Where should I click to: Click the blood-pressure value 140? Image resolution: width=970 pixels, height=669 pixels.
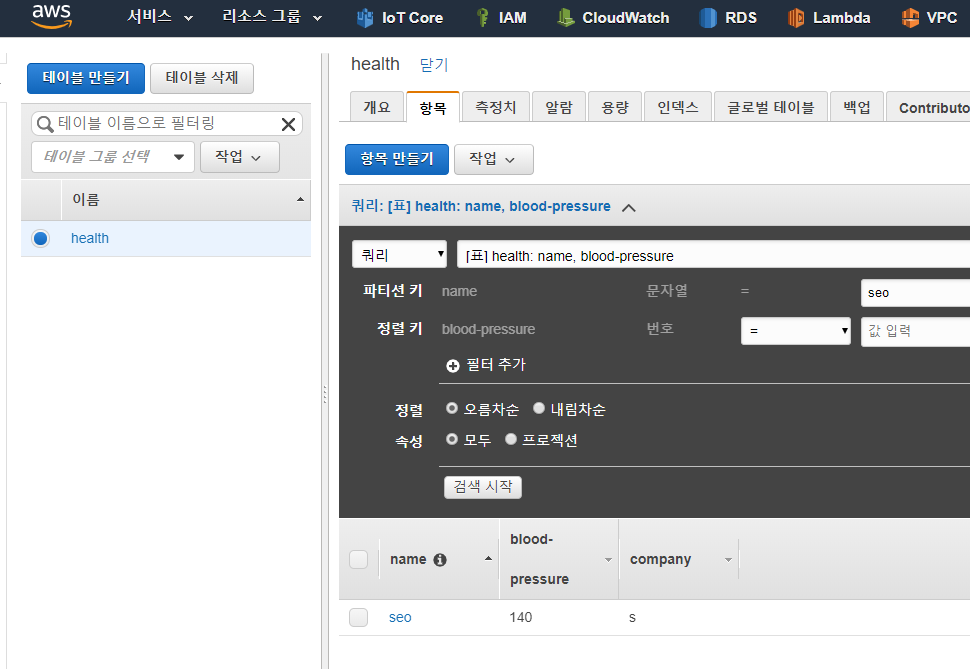click(521, 617)
